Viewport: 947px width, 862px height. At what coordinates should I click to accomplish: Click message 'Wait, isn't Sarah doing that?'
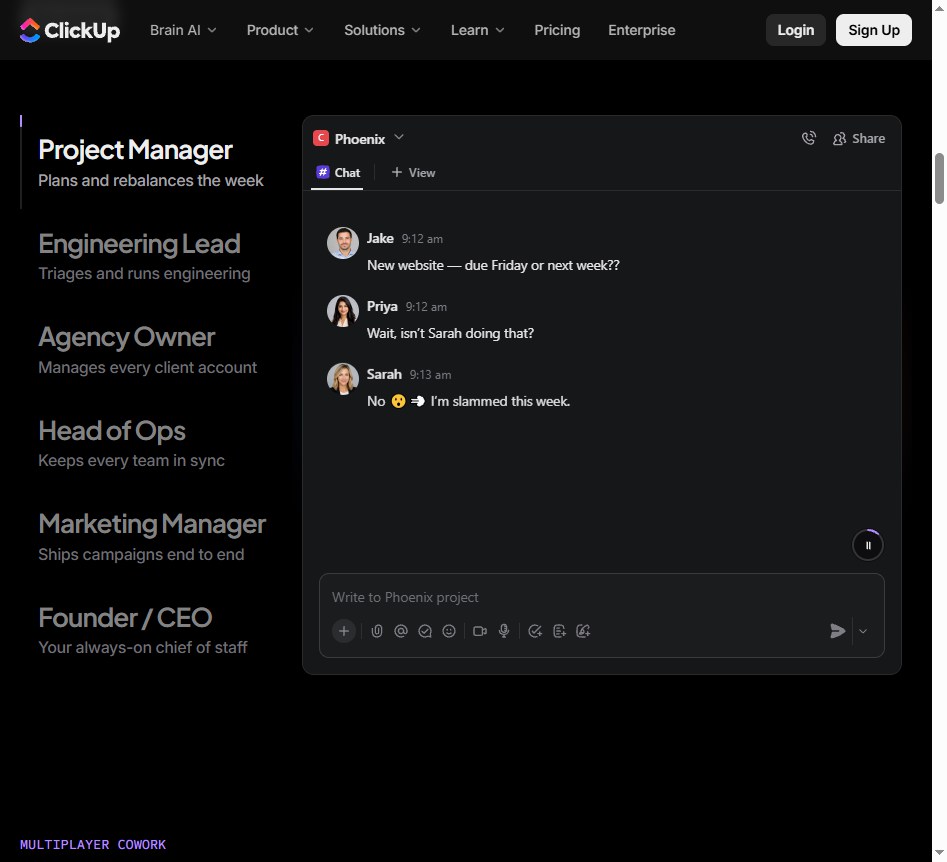point(450,333)
